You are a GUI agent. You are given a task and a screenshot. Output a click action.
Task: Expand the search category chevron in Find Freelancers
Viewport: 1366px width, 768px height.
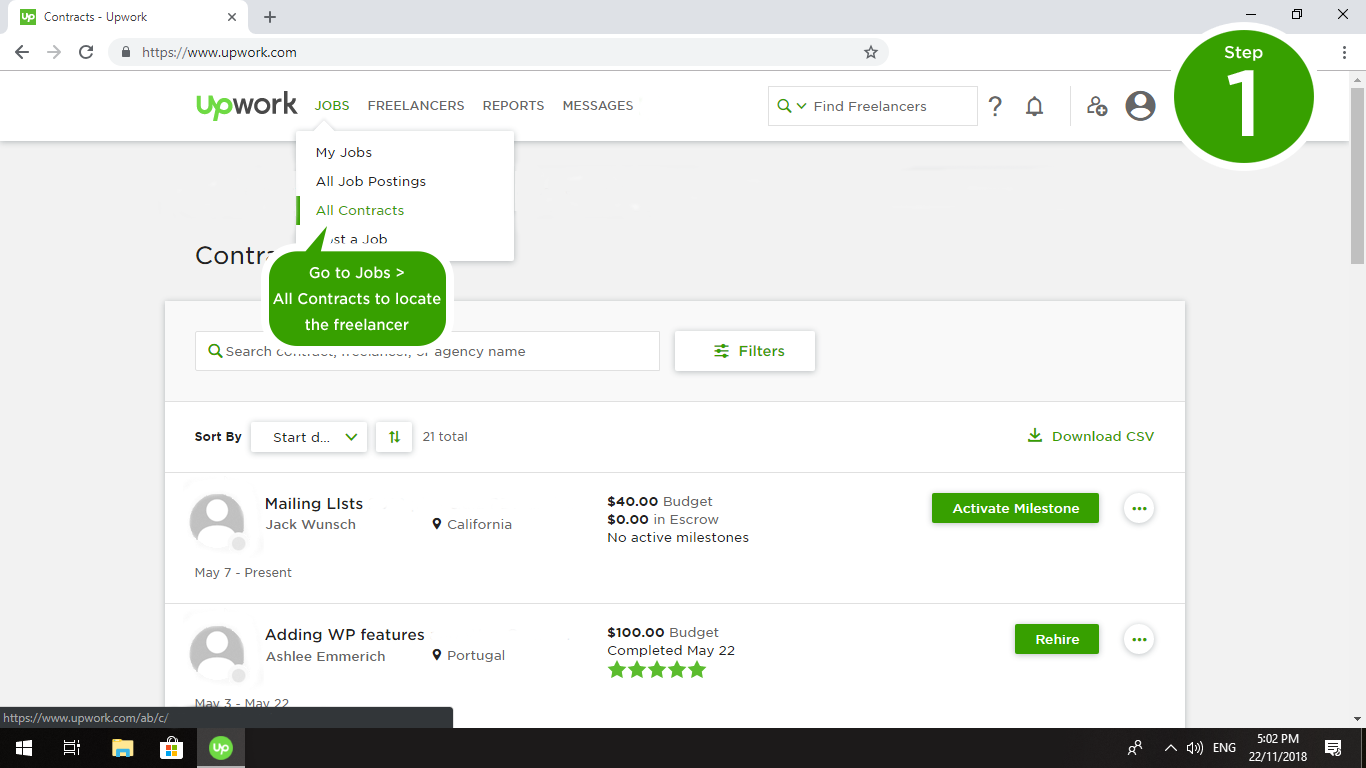(800, 105)
